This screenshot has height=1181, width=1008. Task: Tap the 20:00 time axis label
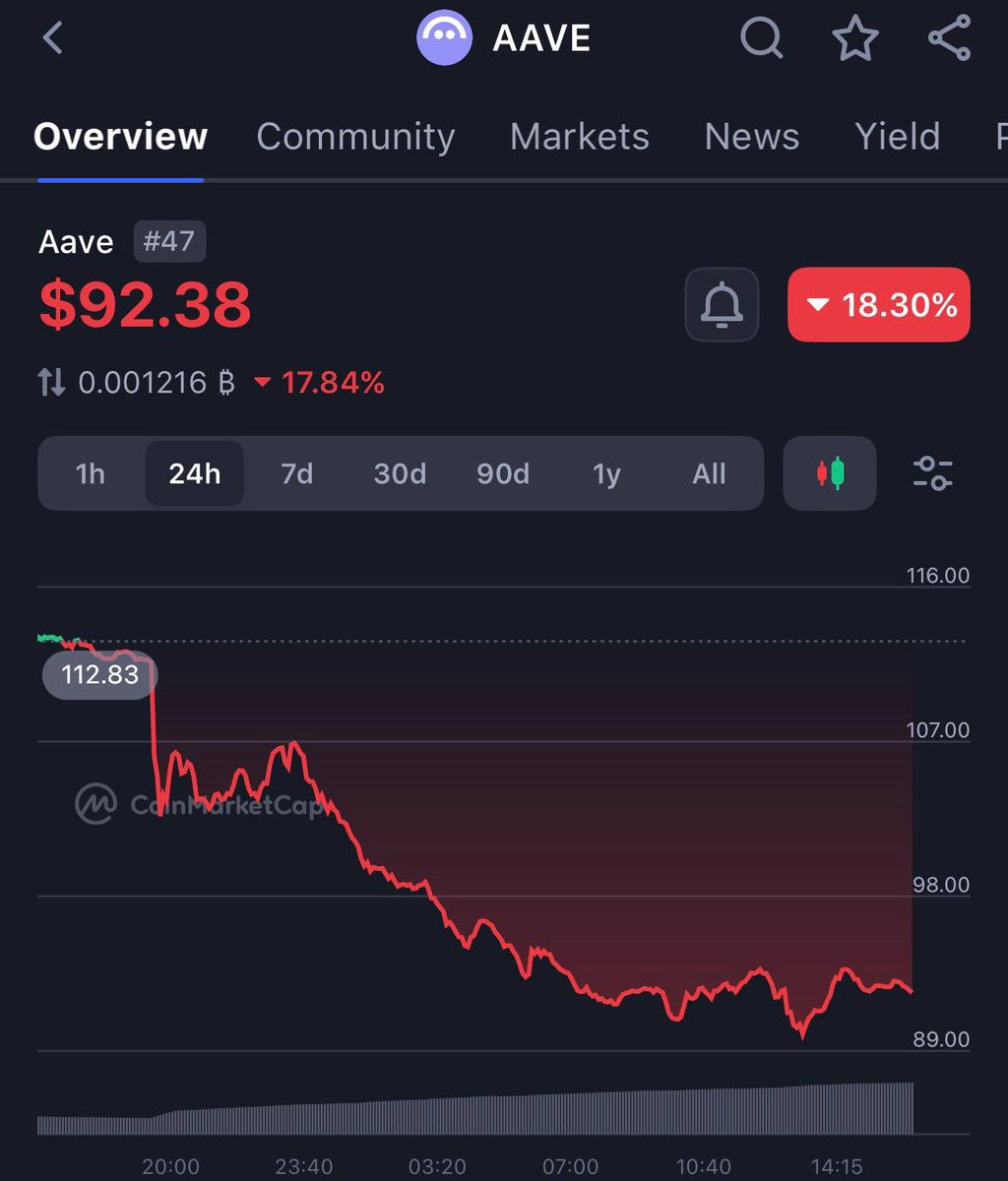coord(170,1167)
